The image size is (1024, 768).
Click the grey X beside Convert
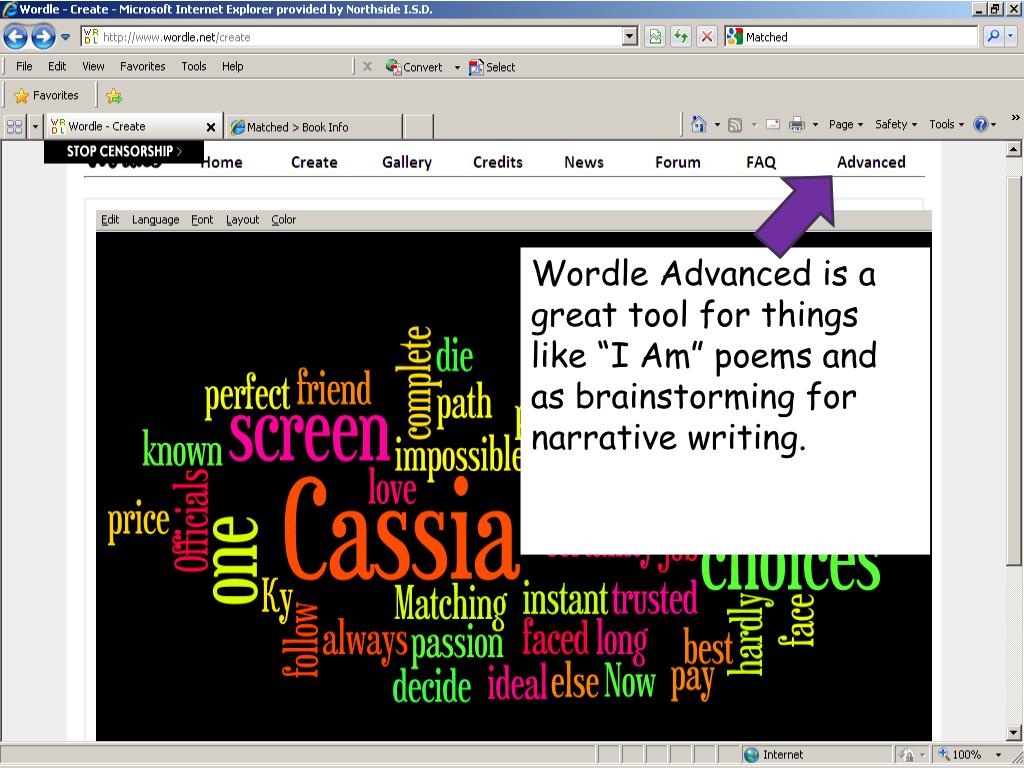[367, 67]
